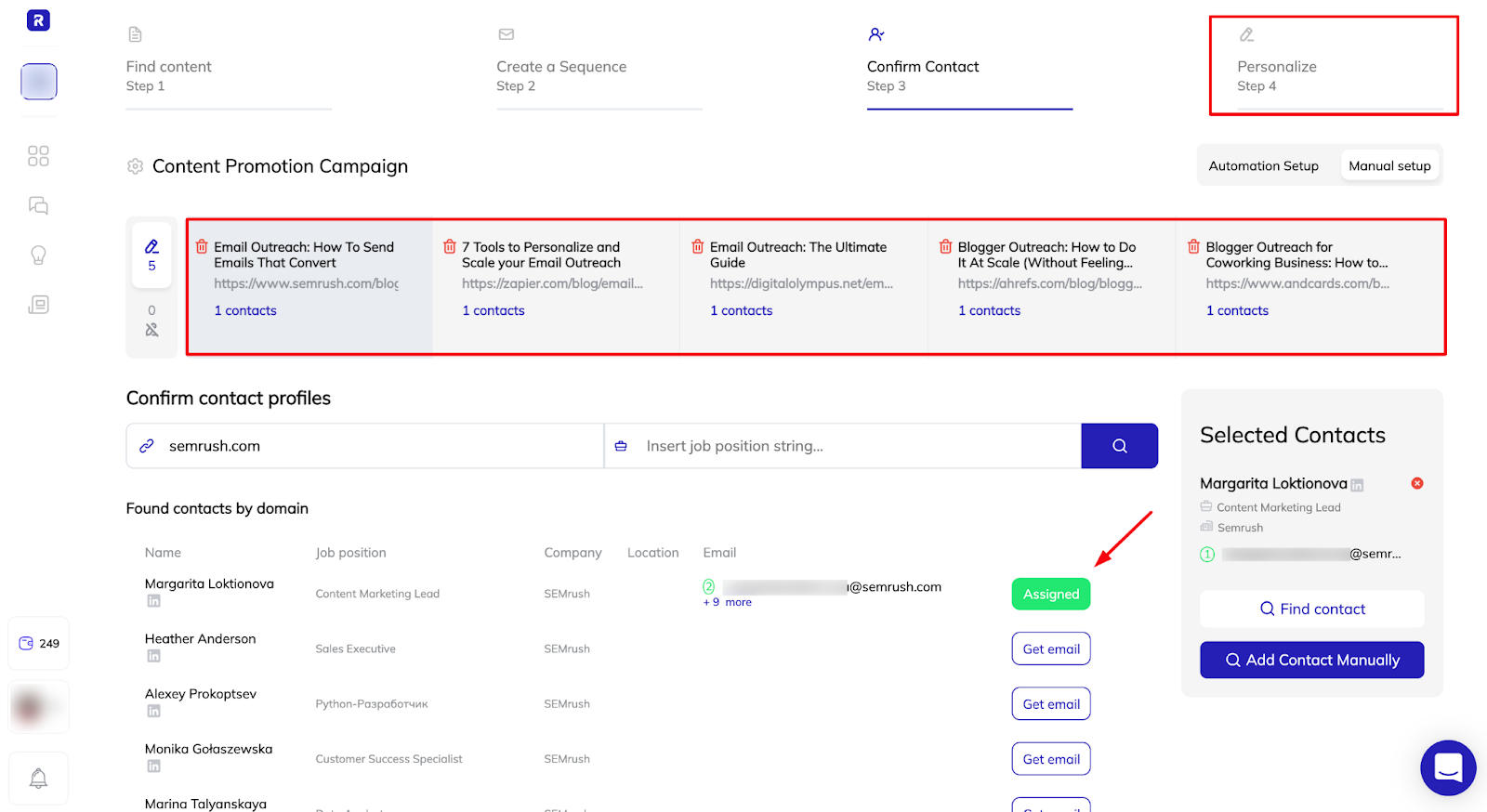This screenshot has width=1487, height=812.
Task: Open Monika Gołaszewska's LinkedIn icon
Action: pyautogui.click(x=153, y=766)
